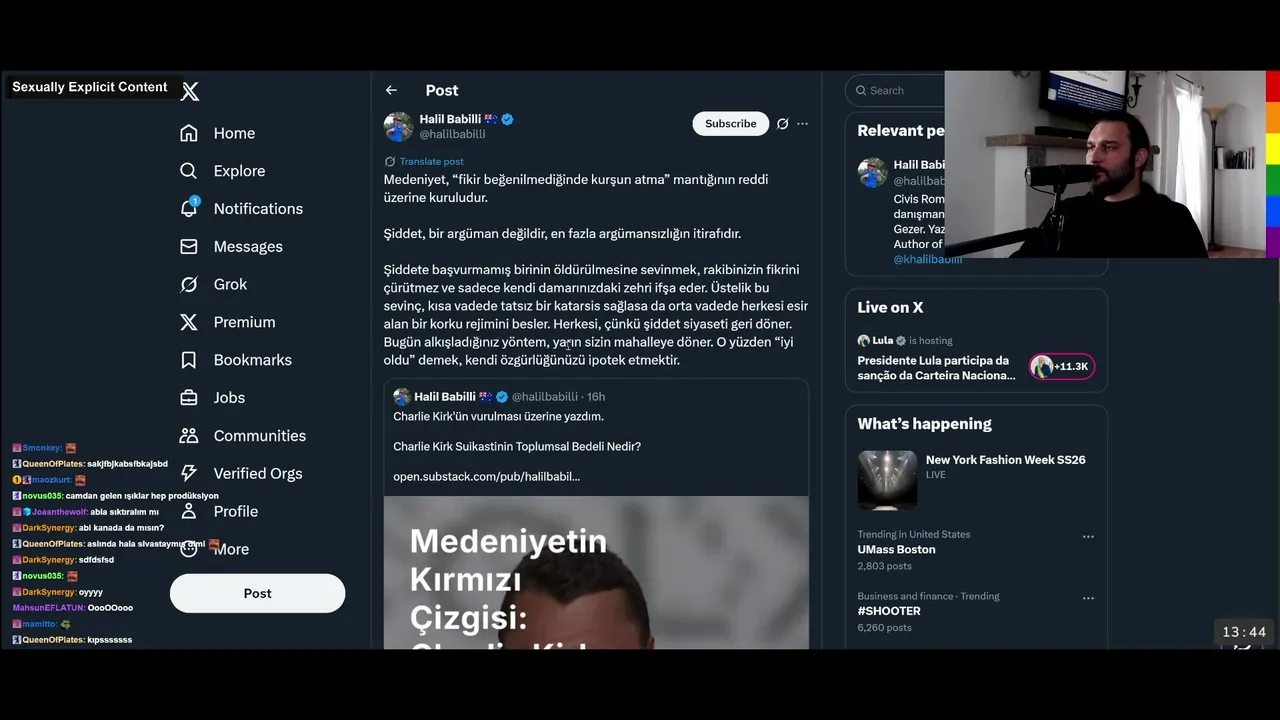Image resolution: width=1280 pixels, height=720 pixels.
Task: Click Translate post link
Action: 431,161
